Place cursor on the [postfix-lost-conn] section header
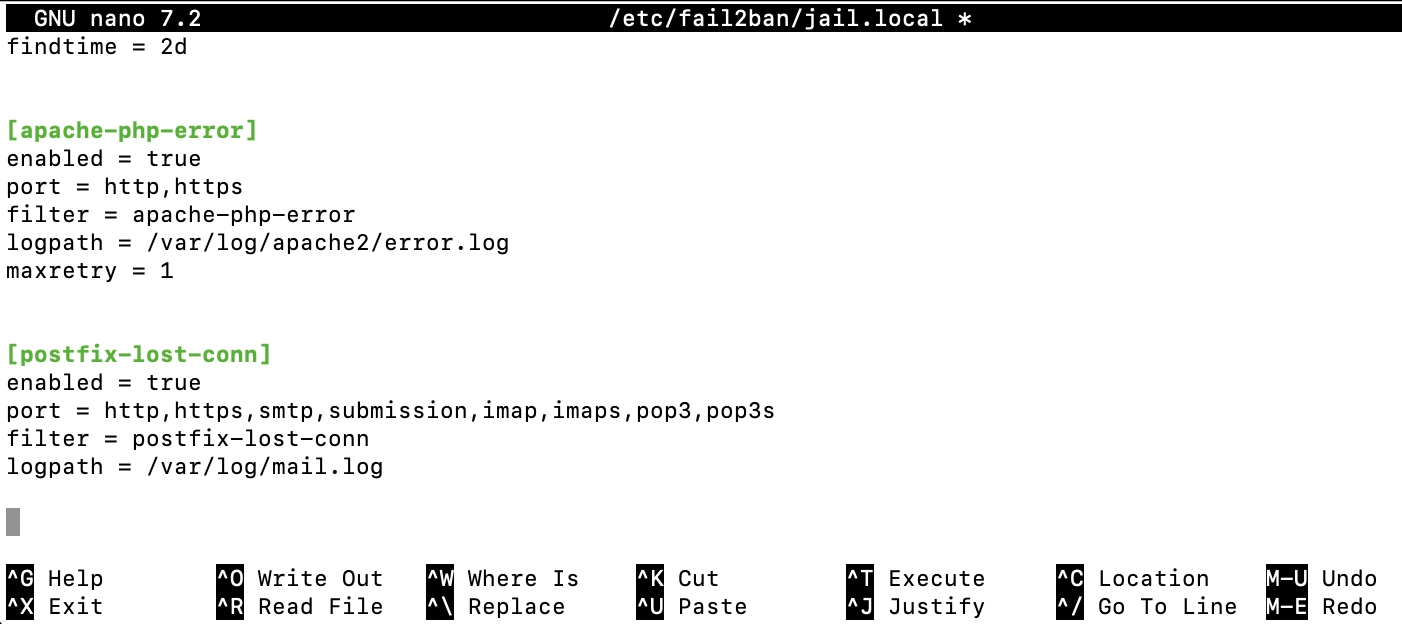Viewport: 1402px width, 624px height. pyautogui.click(x=139, y=355)
